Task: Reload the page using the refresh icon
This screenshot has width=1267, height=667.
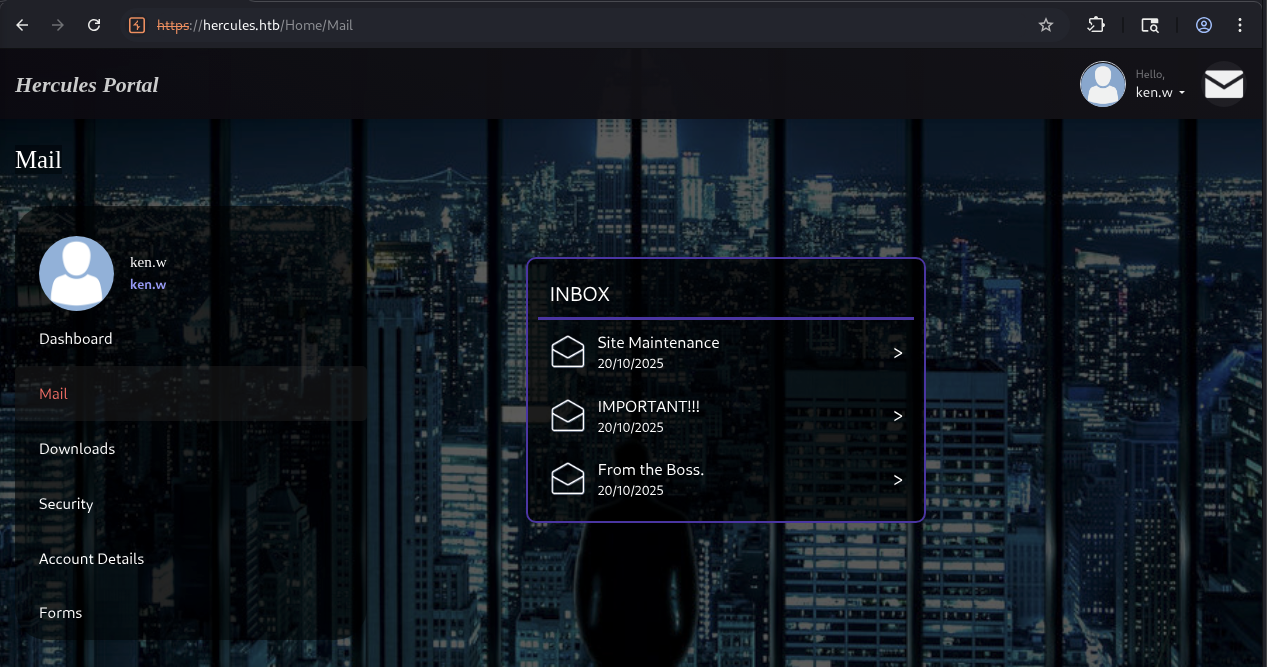Action: [94, 25]
